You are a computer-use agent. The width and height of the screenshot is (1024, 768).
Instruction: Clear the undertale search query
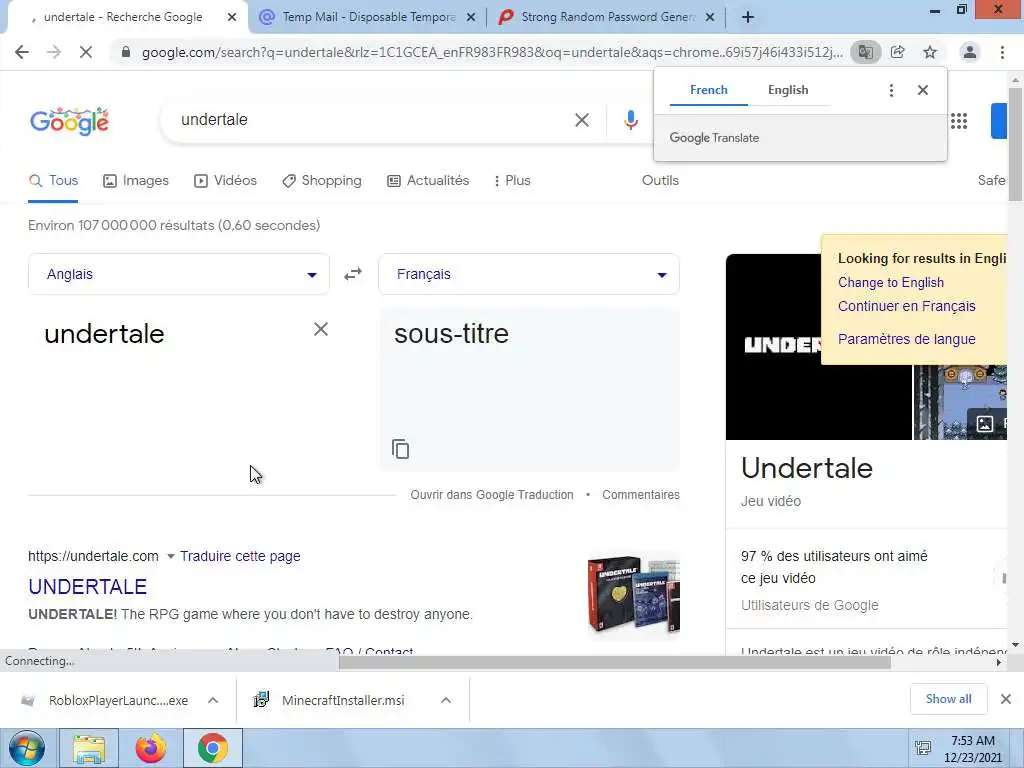[x=582, y=120]
